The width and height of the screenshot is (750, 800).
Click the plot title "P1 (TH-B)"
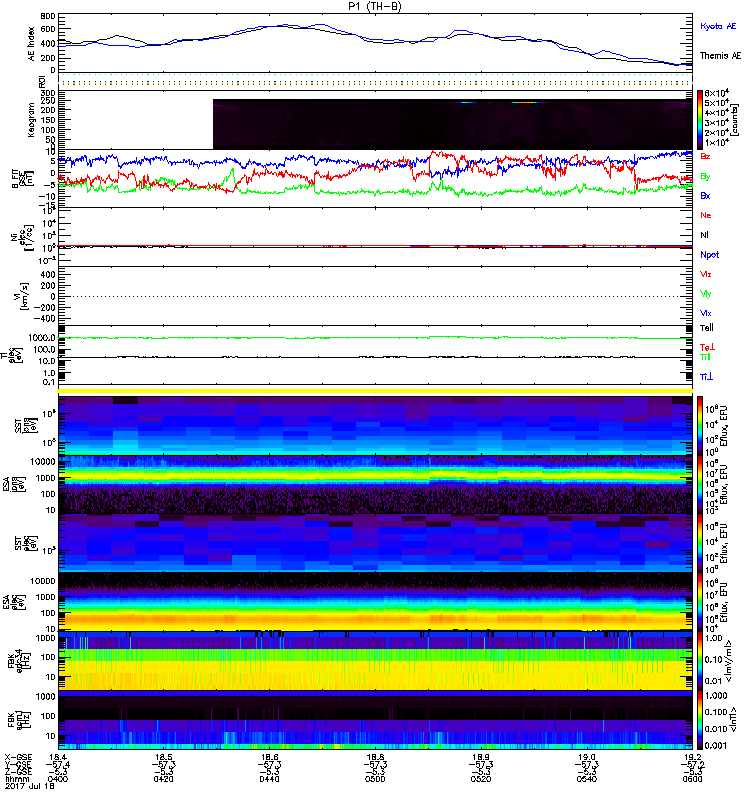coord(374,6)
